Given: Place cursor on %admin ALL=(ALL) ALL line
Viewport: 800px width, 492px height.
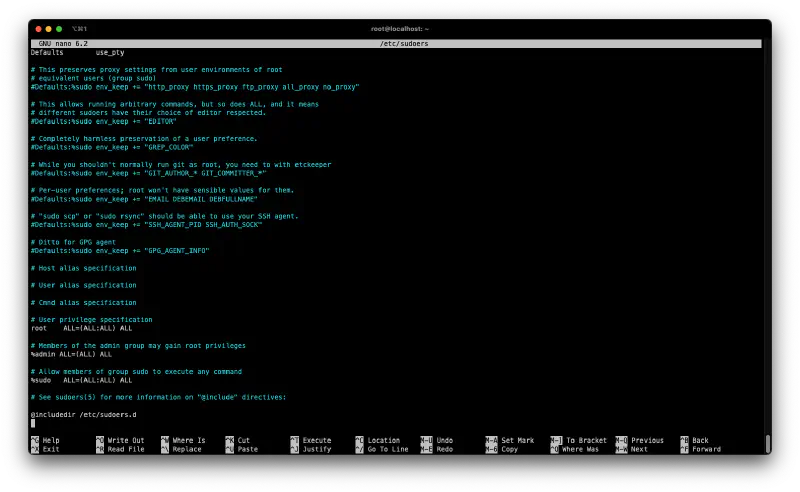Looking at the screenshot, I should coord(71,355).
